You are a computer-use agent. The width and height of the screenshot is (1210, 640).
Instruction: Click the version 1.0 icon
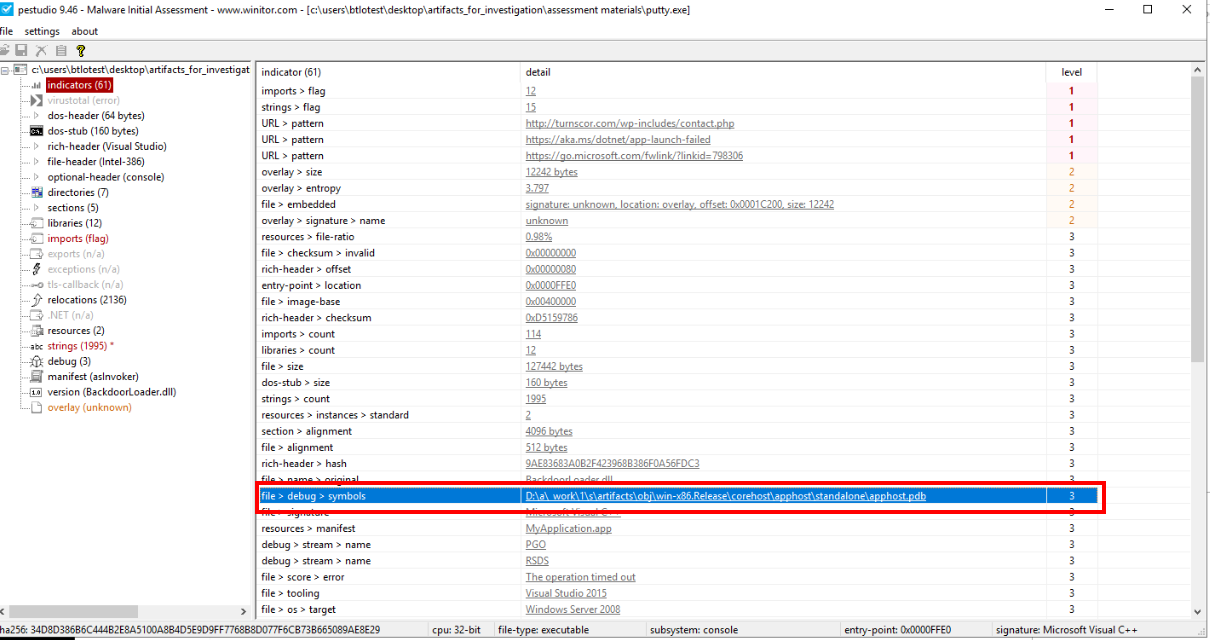(37, 392)
